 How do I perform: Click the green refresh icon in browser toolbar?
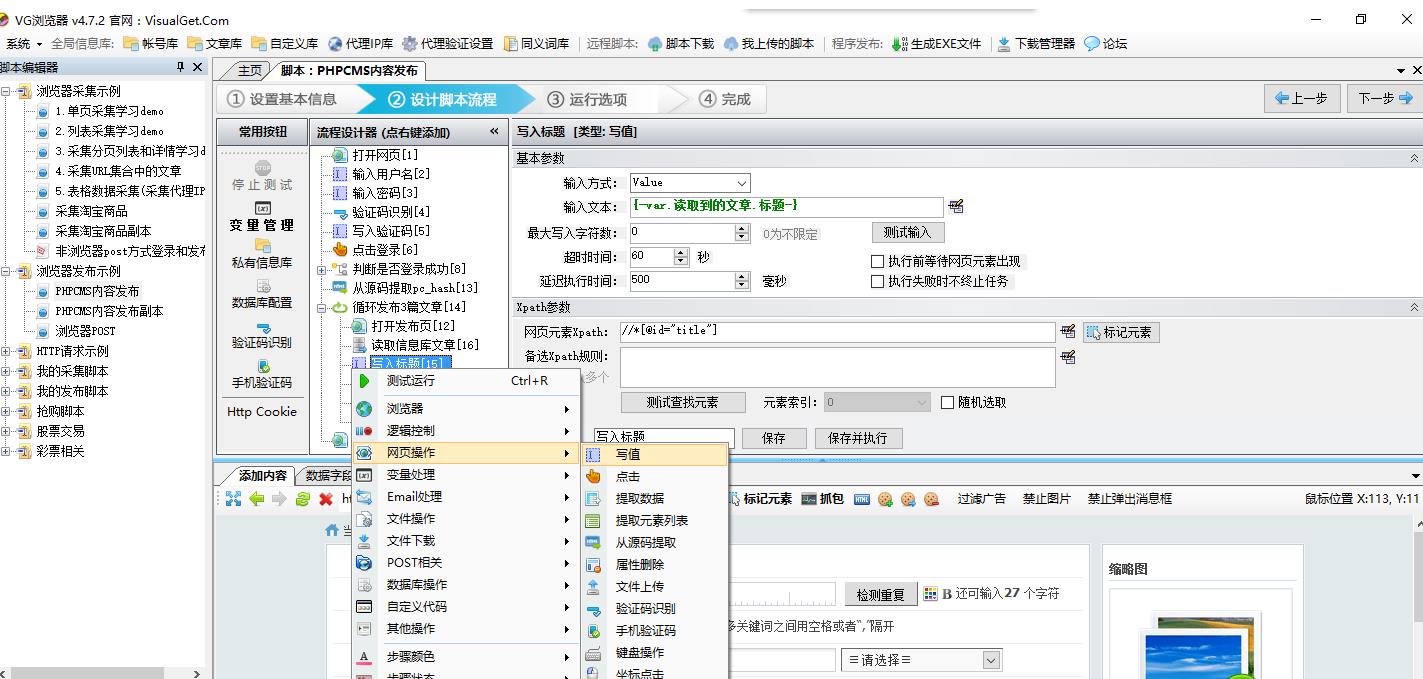302,499
